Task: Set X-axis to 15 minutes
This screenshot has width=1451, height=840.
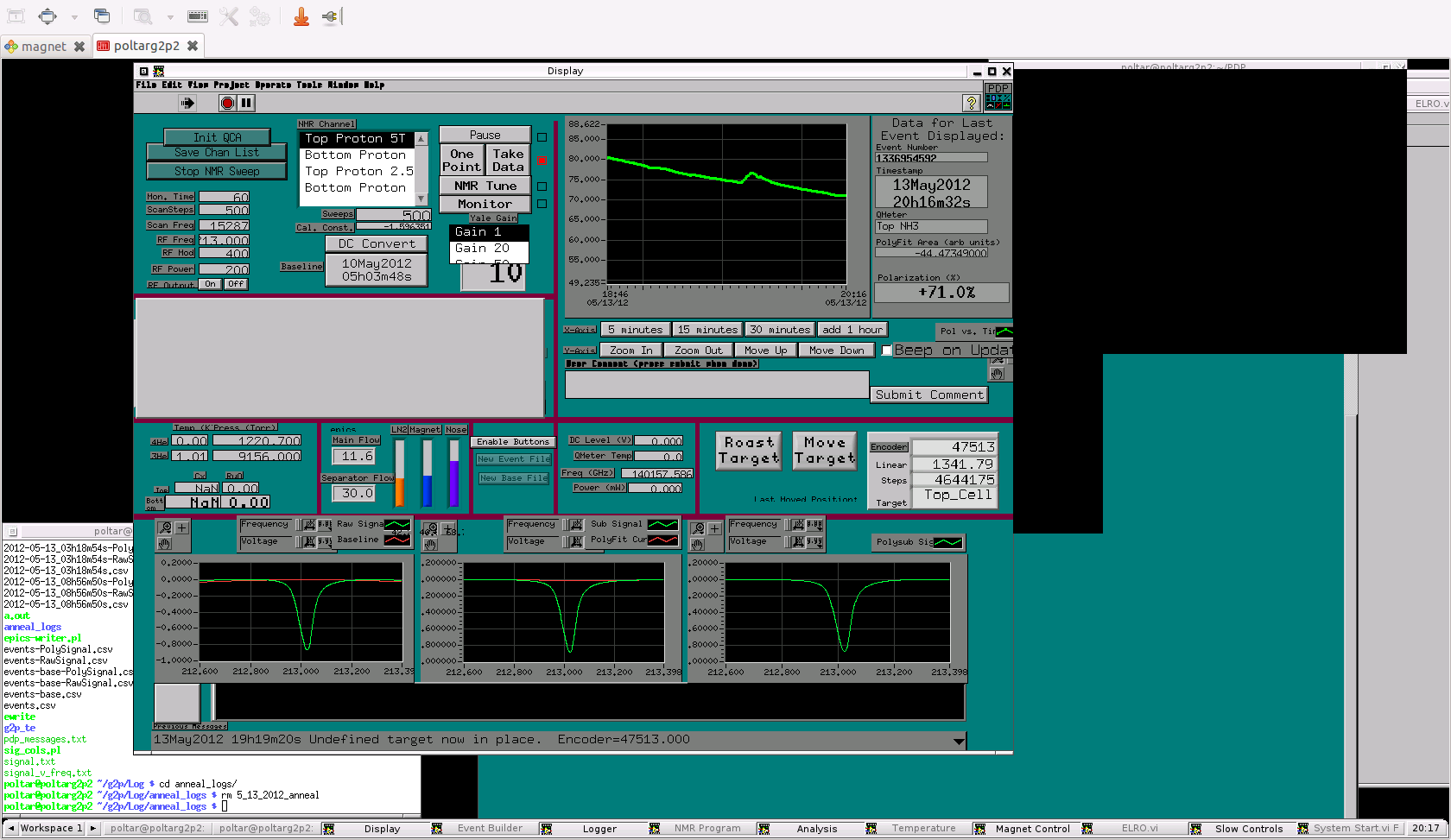Action: coord(707,330)
